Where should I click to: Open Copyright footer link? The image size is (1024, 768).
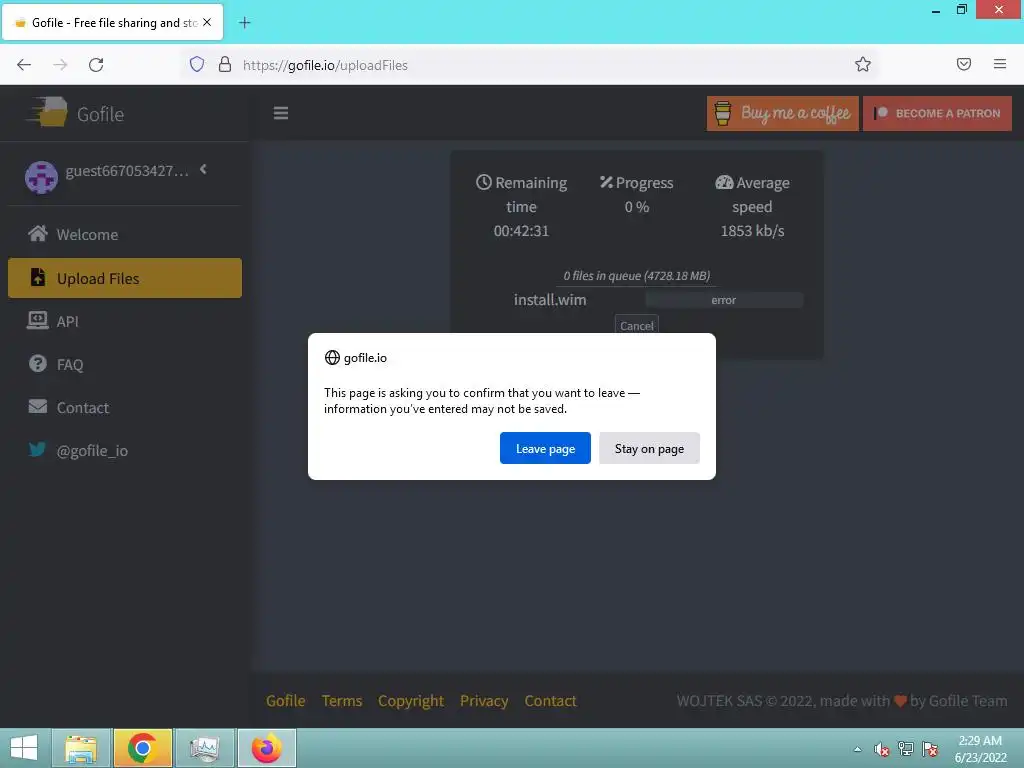(411, 700)
